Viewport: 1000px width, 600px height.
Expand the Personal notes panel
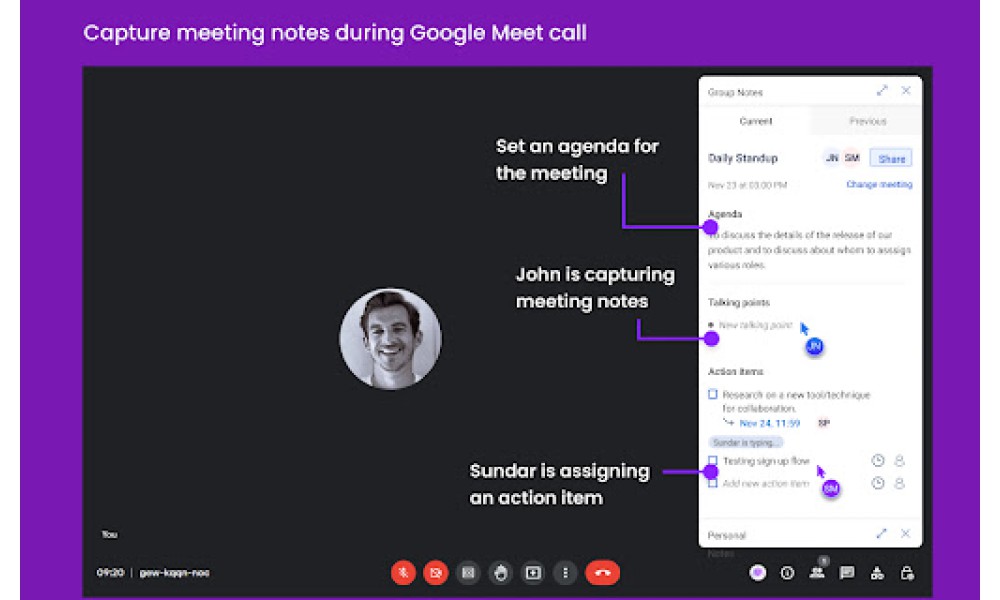pyautogui.click(x=881, y=534)
